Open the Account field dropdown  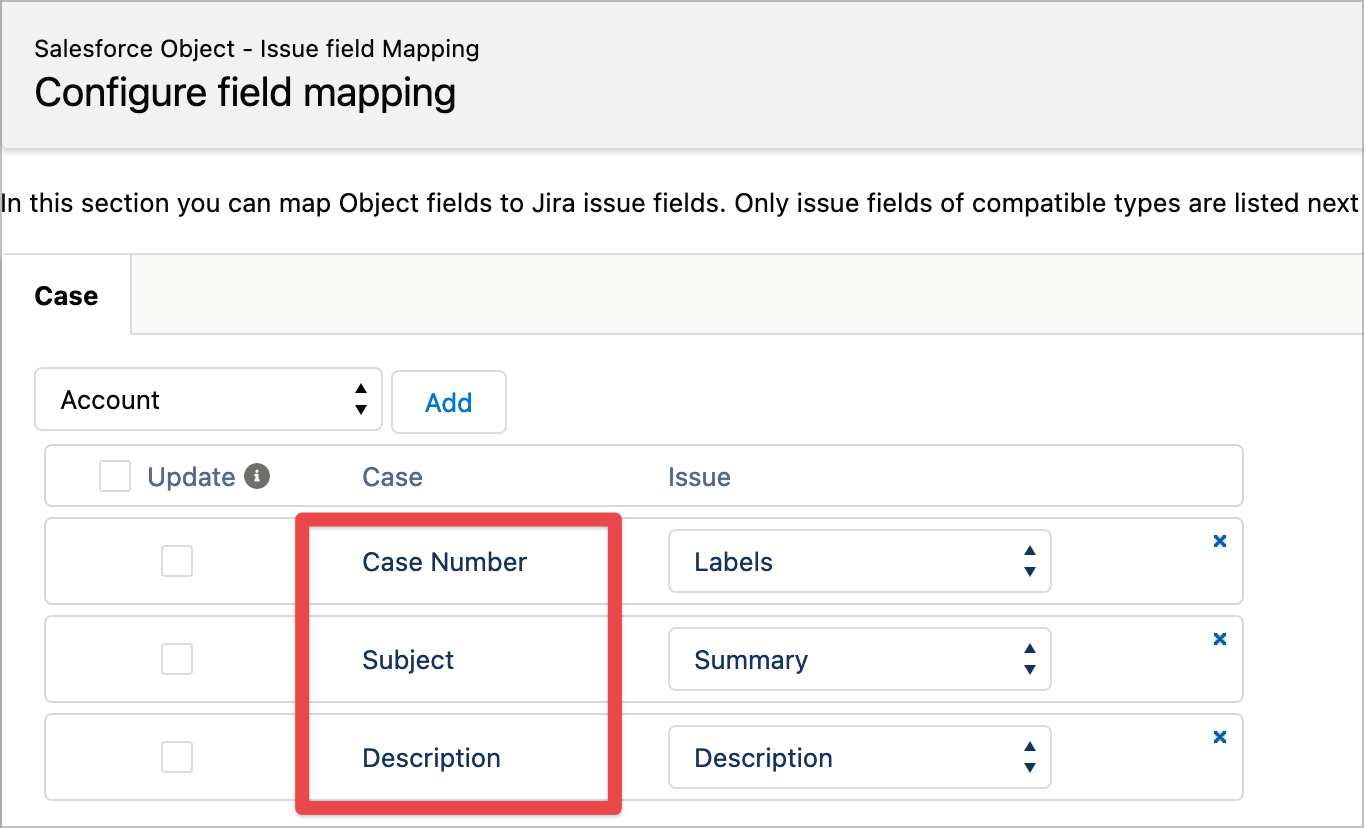click(x=208, y=400)
